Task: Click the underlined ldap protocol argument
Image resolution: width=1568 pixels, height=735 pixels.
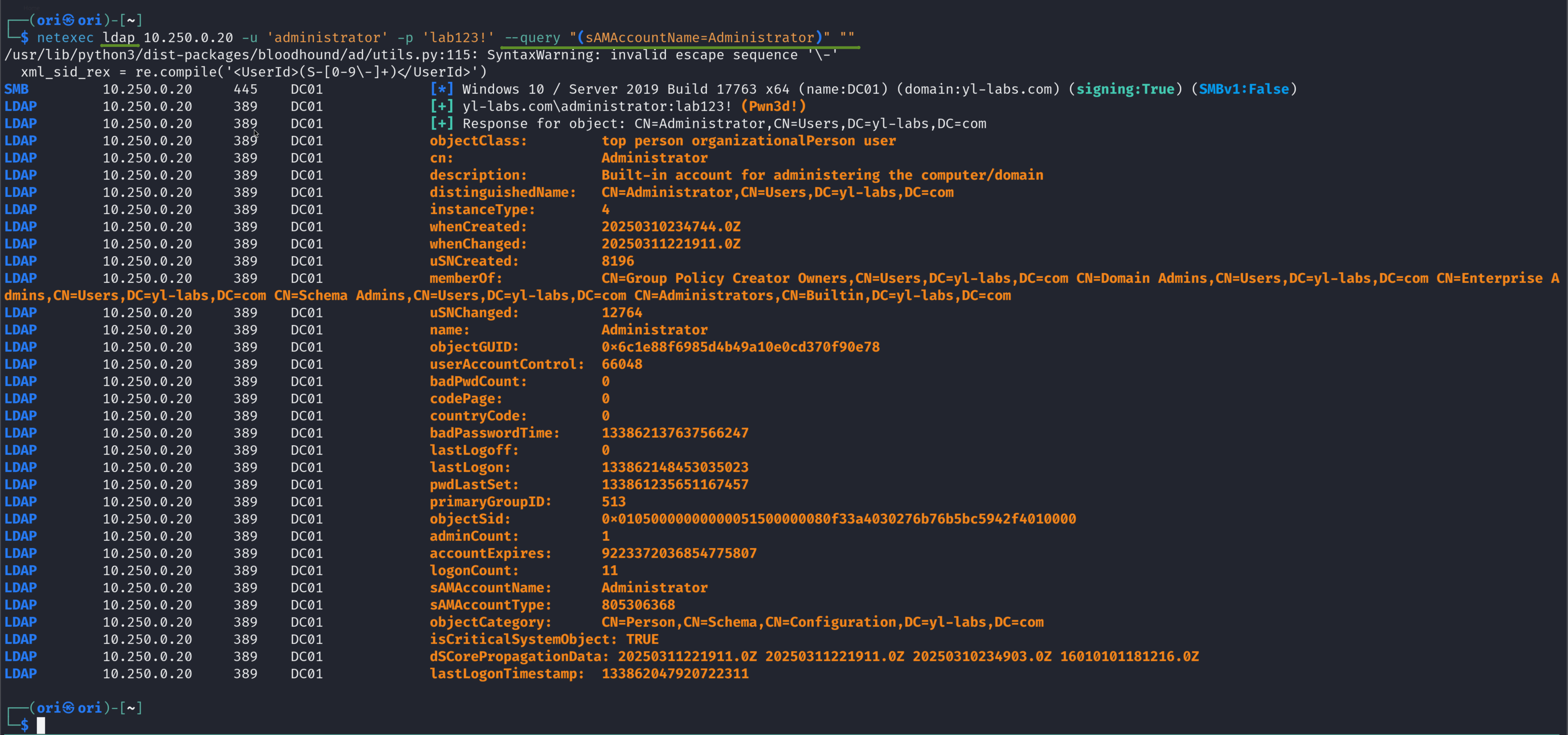Action: 119,38
